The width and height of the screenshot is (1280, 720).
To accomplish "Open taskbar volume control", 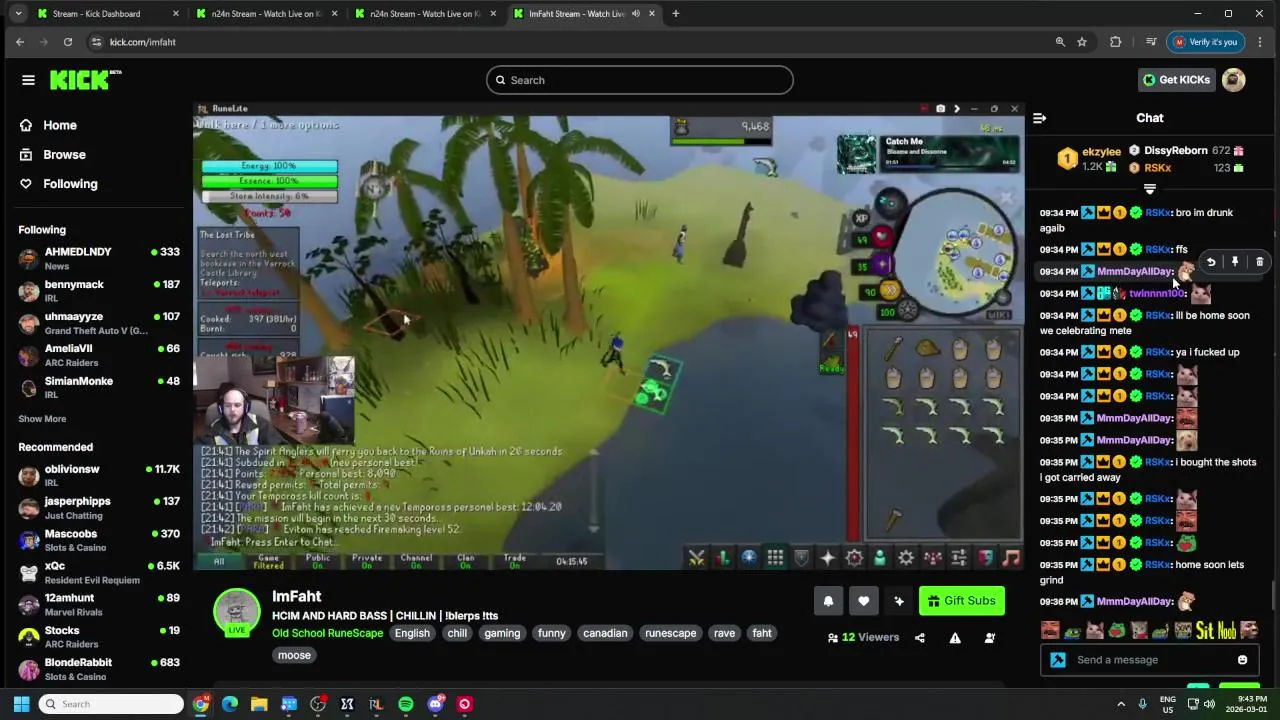I will click(x=1209, y=704).
